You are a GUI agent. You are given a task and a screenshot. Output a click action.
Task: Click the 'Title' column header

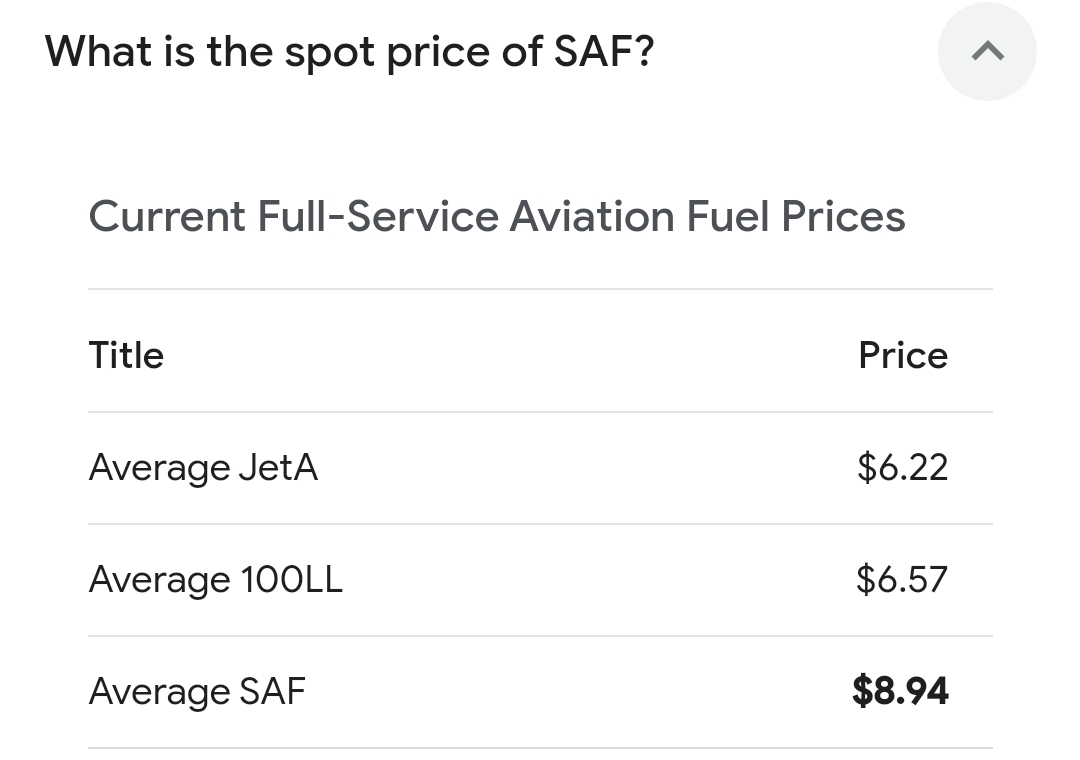[x=126, y=355]
